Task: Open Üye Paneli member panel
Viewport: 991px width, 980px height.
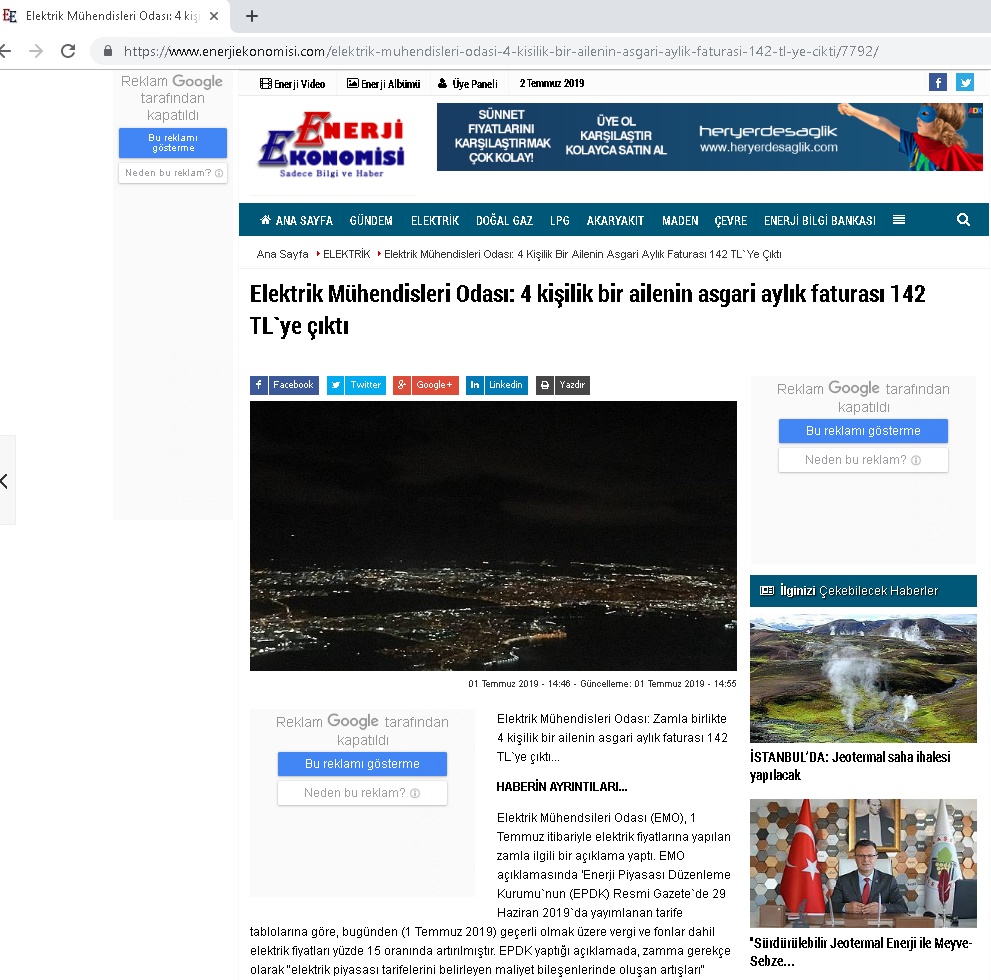Action: [x=468, y=83]
